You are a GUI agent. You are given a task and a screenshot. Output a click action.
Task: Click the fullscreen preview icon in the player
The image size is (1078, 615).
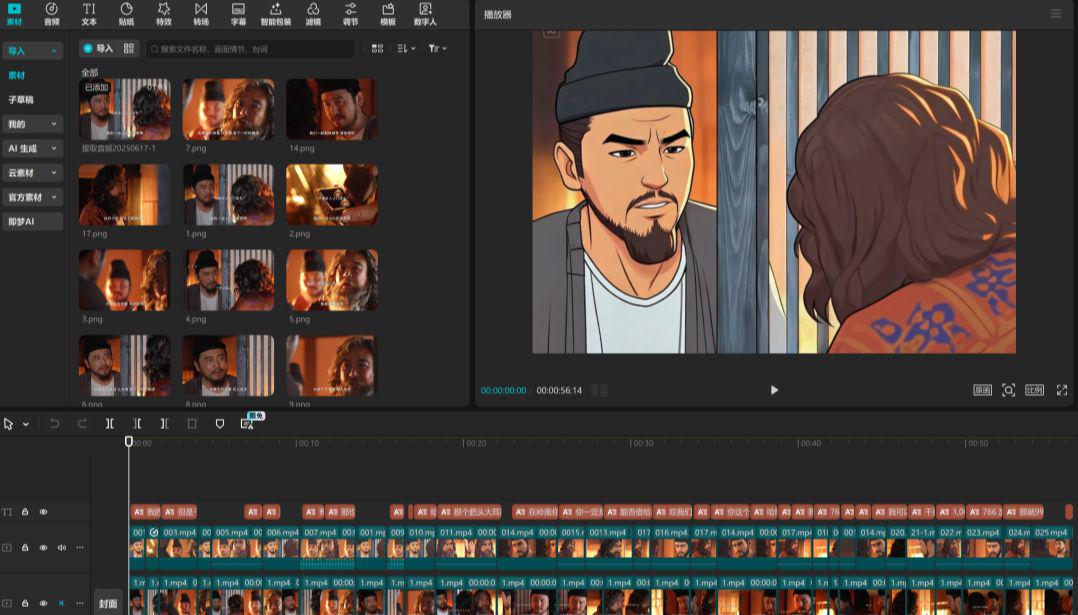pyautogui.click(x=1063, y=390)
